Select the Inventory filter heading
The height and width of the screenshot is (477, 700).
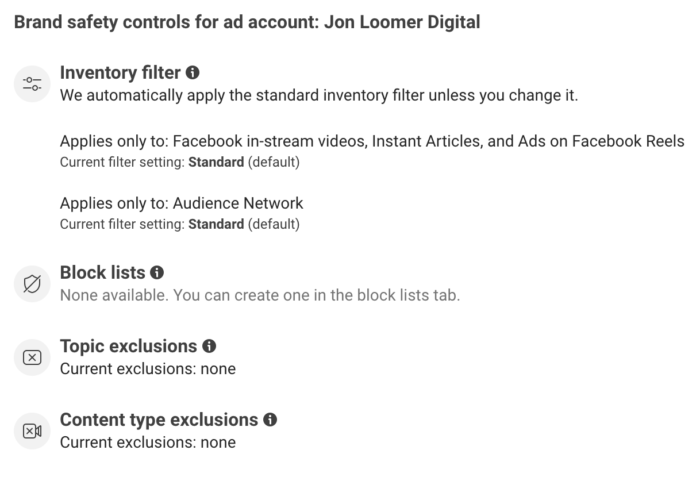[120, 73]
